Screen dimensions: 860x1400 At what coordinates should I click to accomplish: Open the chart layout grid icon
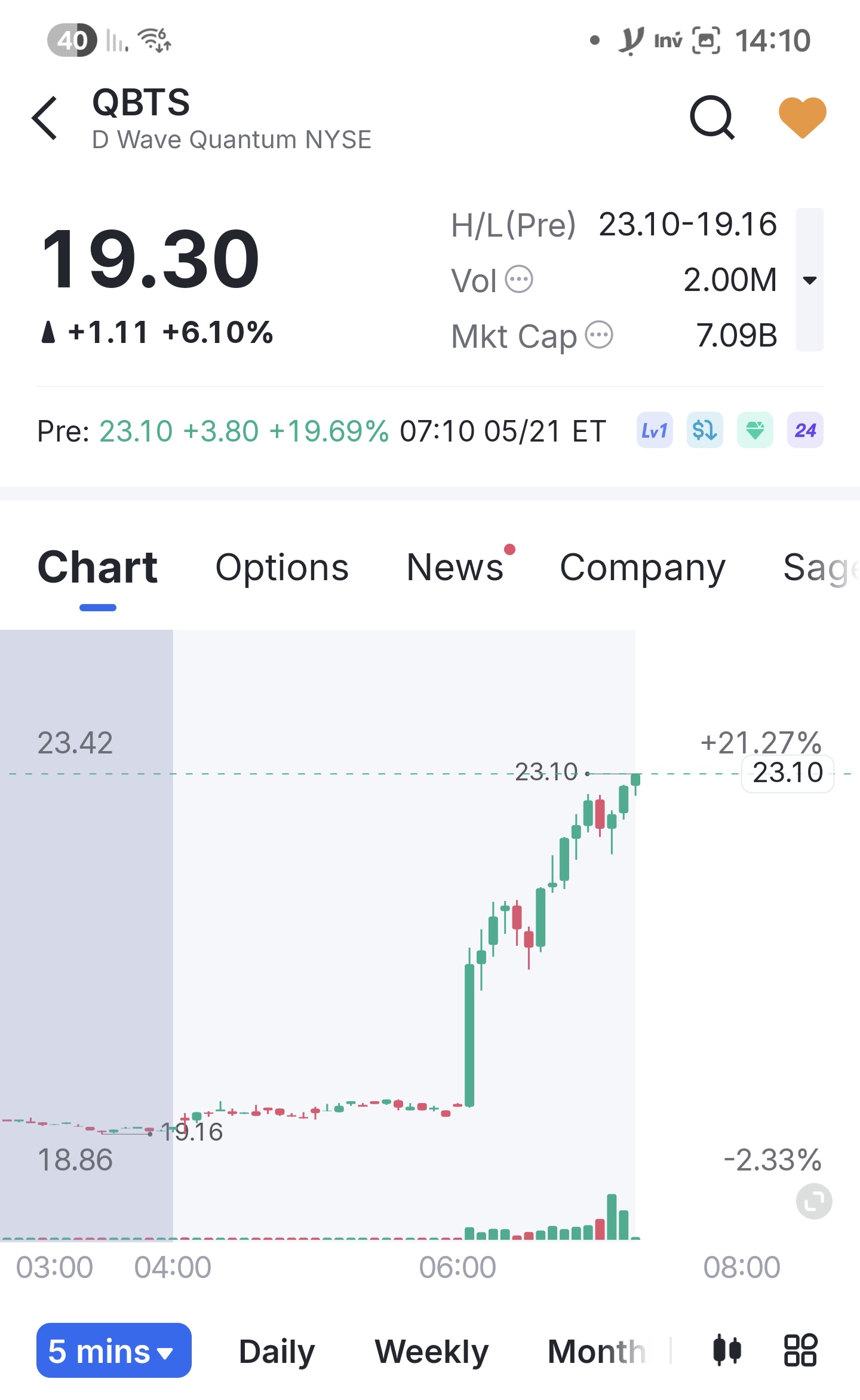800,1350
